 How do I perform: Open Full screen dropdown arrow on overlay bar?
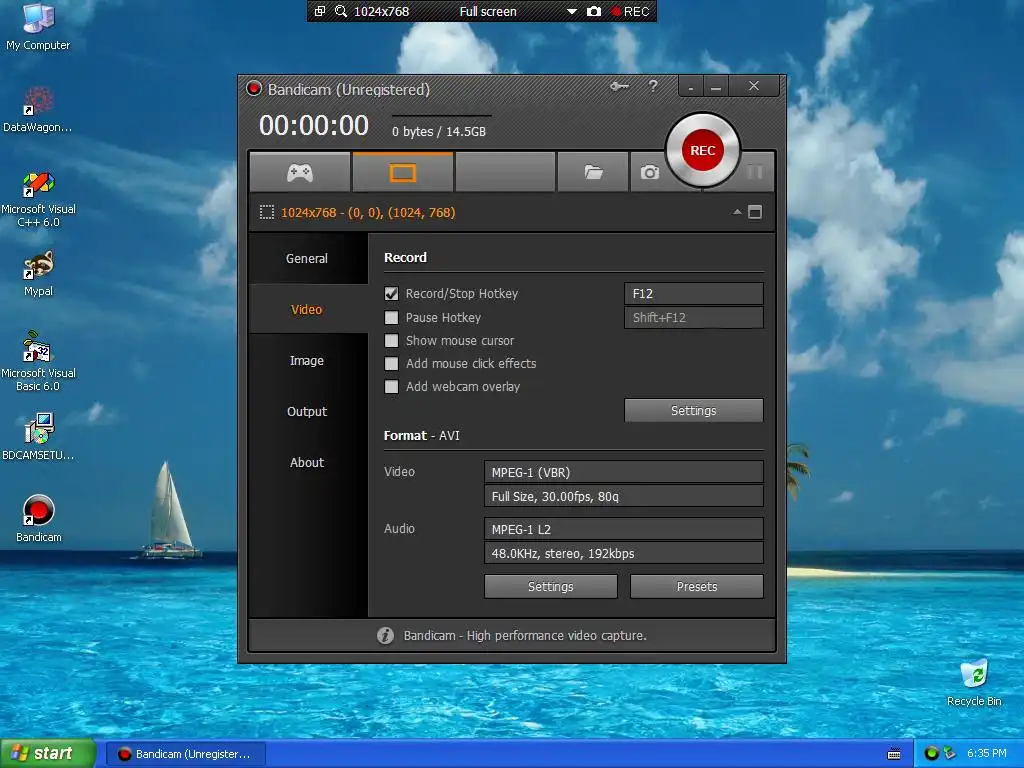(571, 11)
